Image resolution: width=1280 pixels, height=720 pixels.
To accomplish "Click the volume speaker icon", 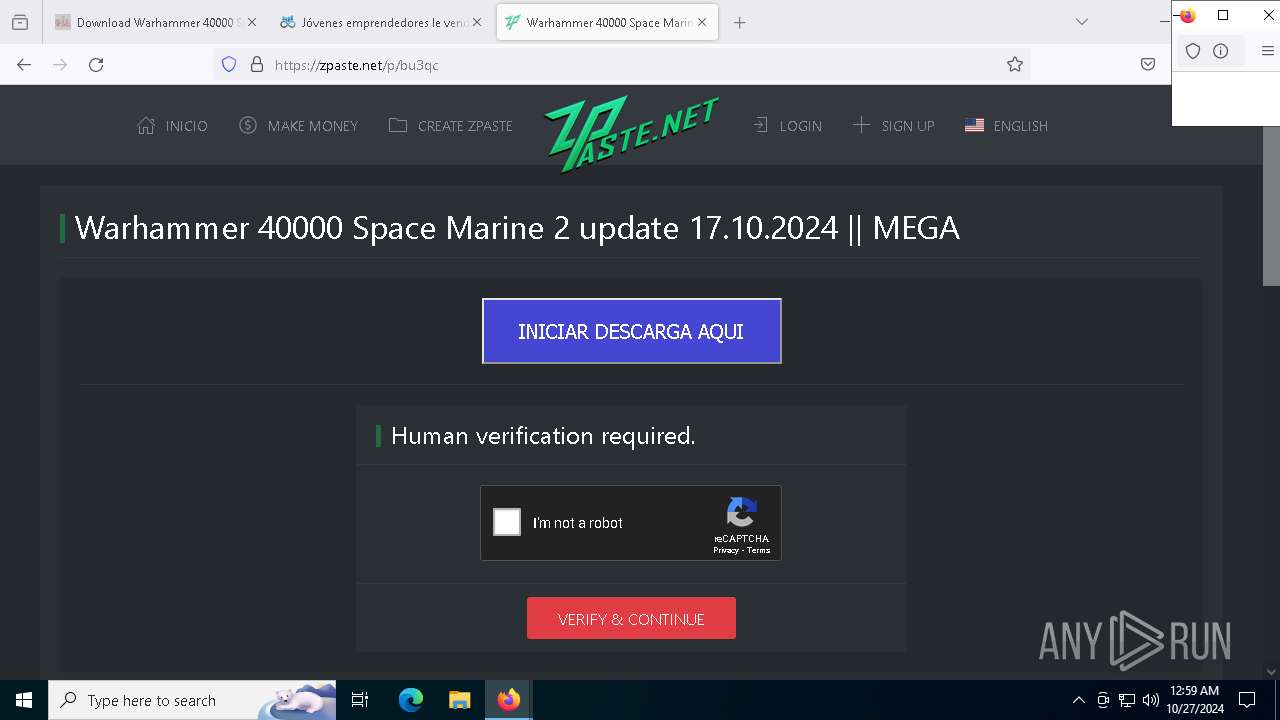I will pyautogui.click(x=1151, y=700).
